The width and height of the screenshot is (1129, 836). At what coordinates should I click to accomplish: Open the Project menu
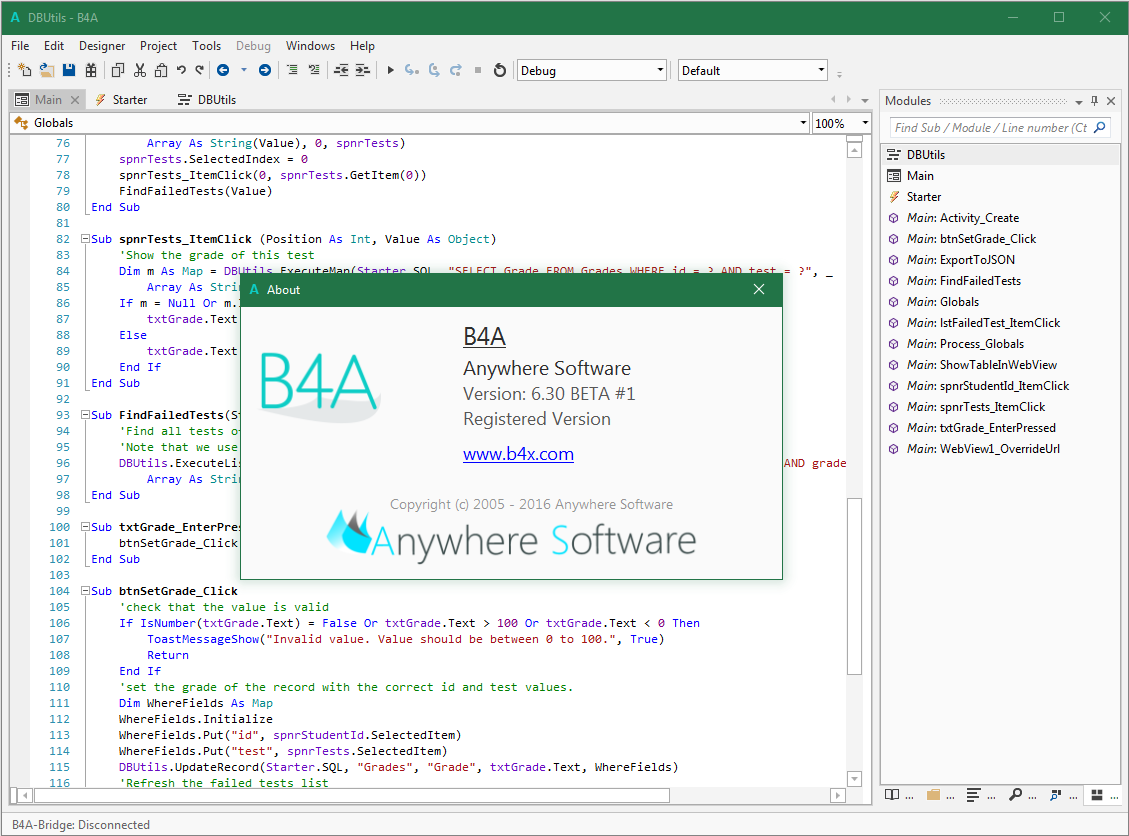coord(158,45)
